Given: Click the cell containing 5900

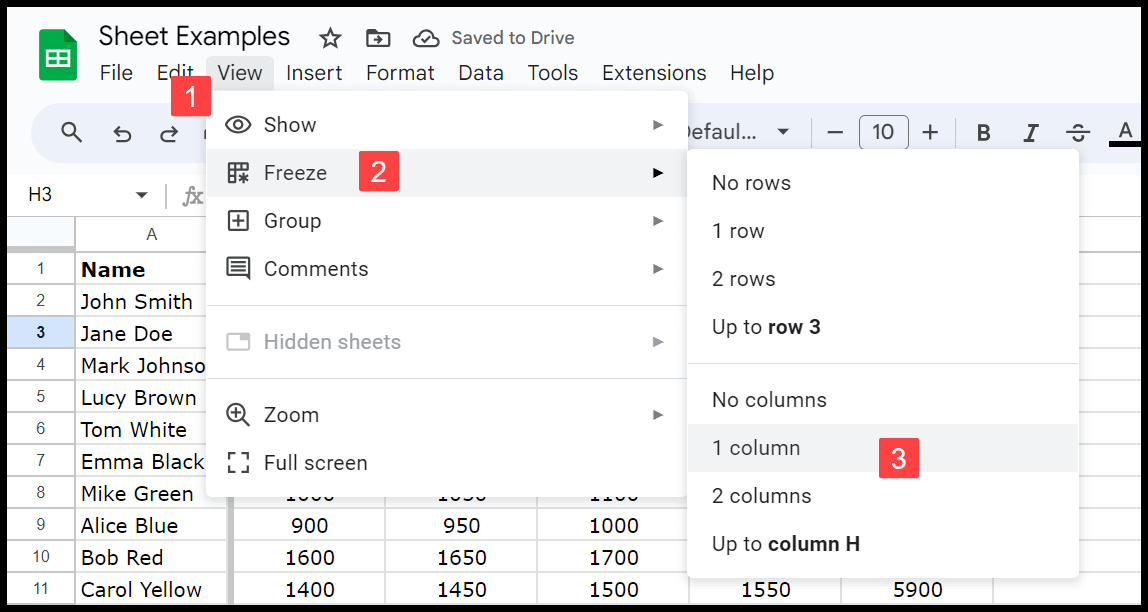Looking at the screenshot, I should click(x=917, y=590).
